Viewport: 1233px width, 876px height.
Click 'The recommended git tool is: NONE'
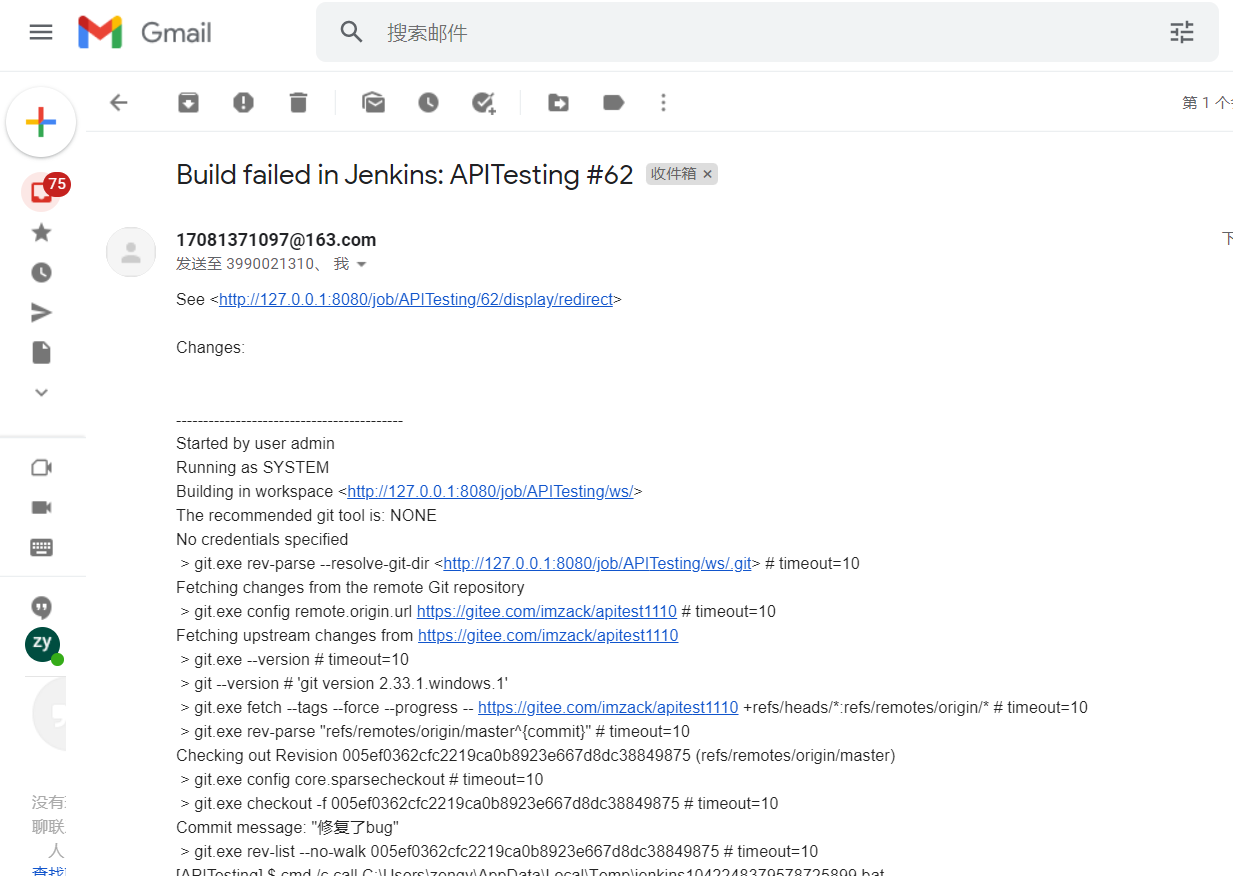(306, 515)
